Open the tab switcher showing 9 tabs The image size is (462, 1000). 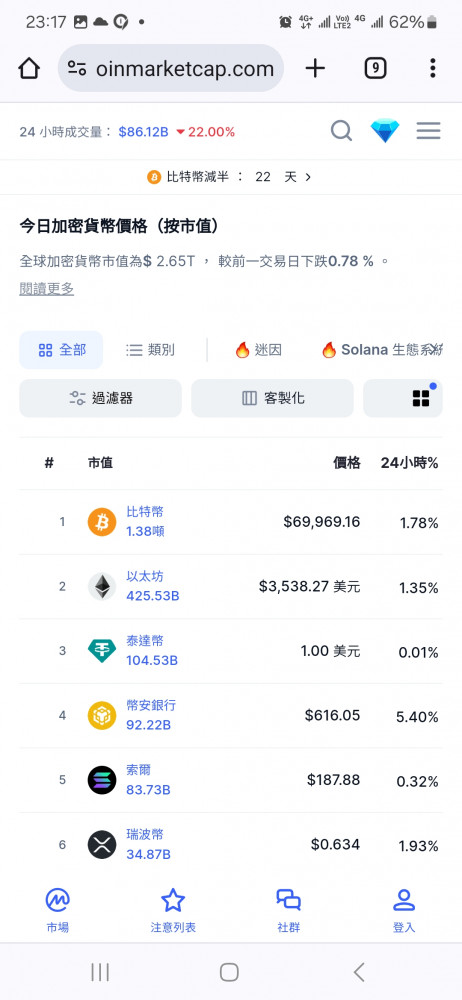(x=375, y=68)
